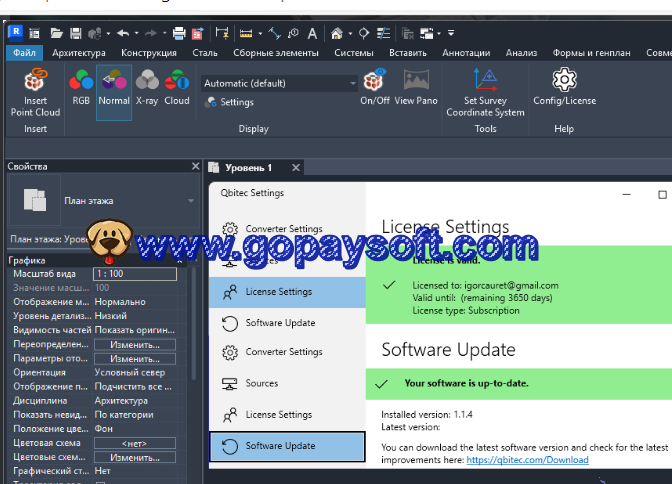
Task: Click the Условный север orientation value
Action: tap(130, 373)
